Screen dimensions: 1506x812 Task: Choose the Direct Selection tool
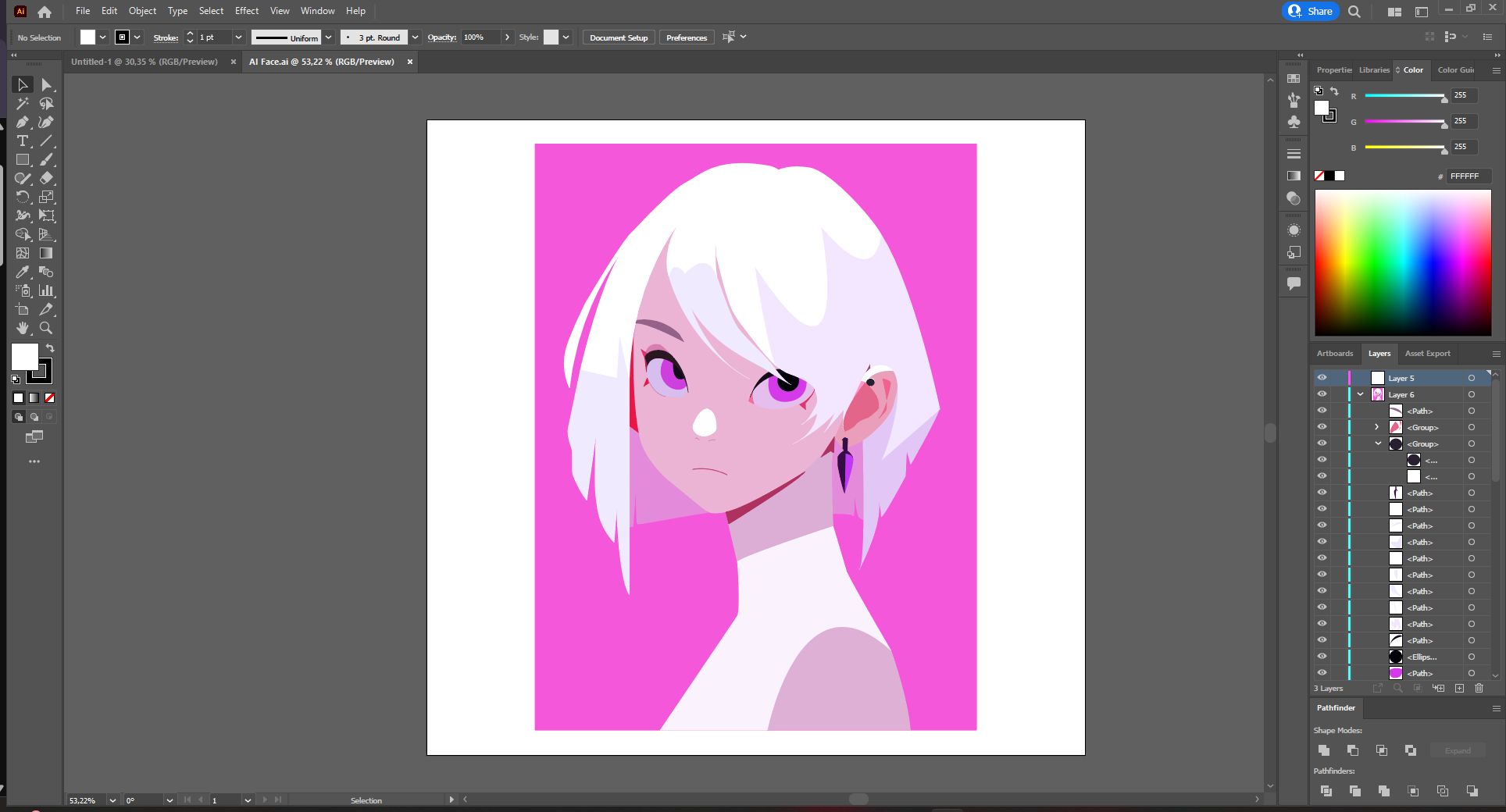(46, 84)
